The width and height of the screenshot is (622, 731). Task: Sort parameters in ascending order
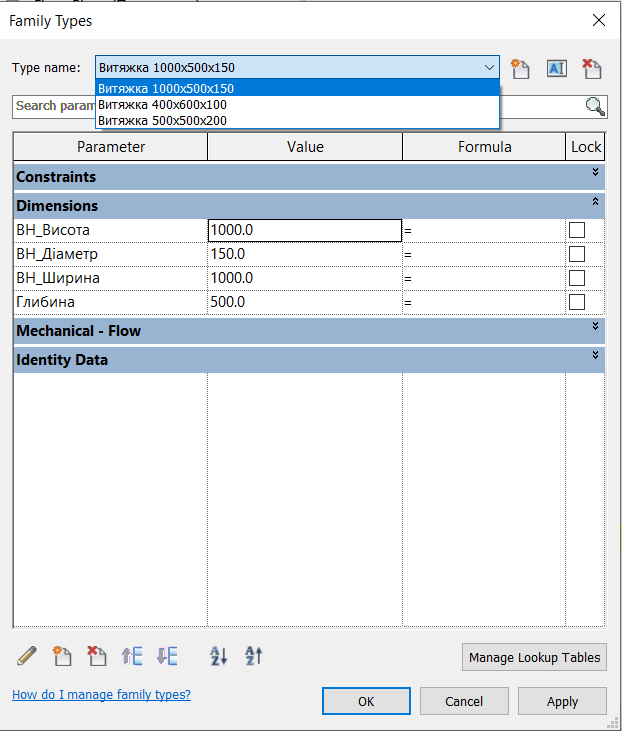click(x=219, y=656)
